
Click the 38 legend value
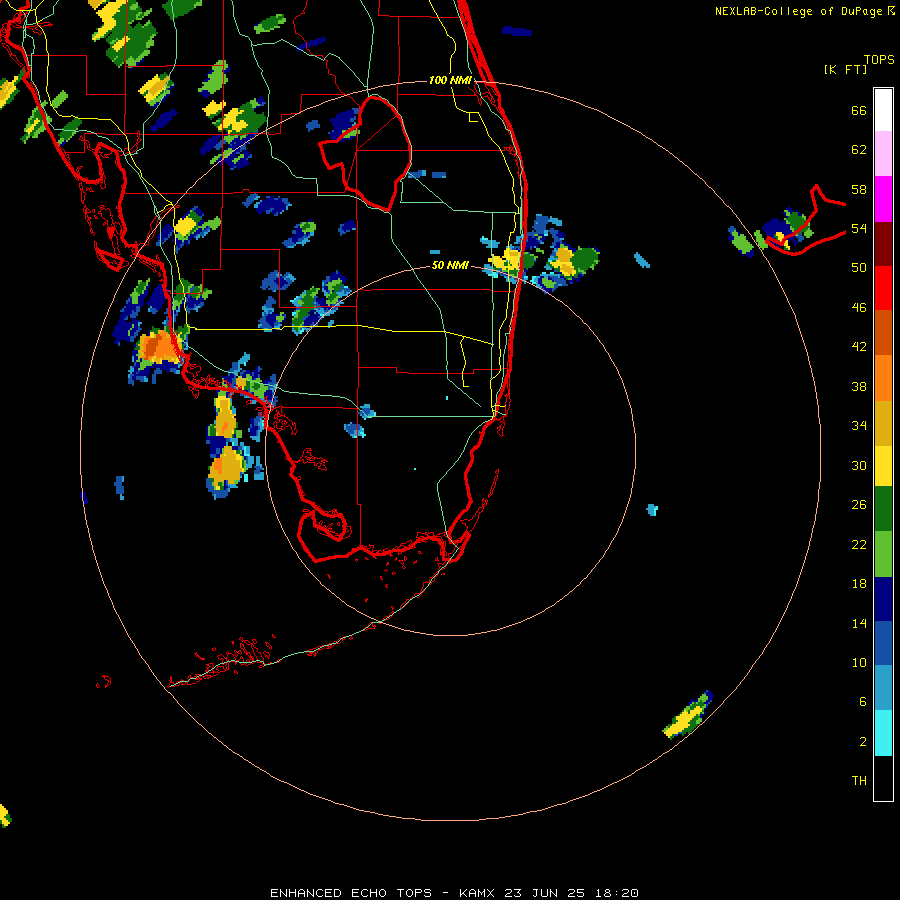pyautogui.click(x=859, y=386)
